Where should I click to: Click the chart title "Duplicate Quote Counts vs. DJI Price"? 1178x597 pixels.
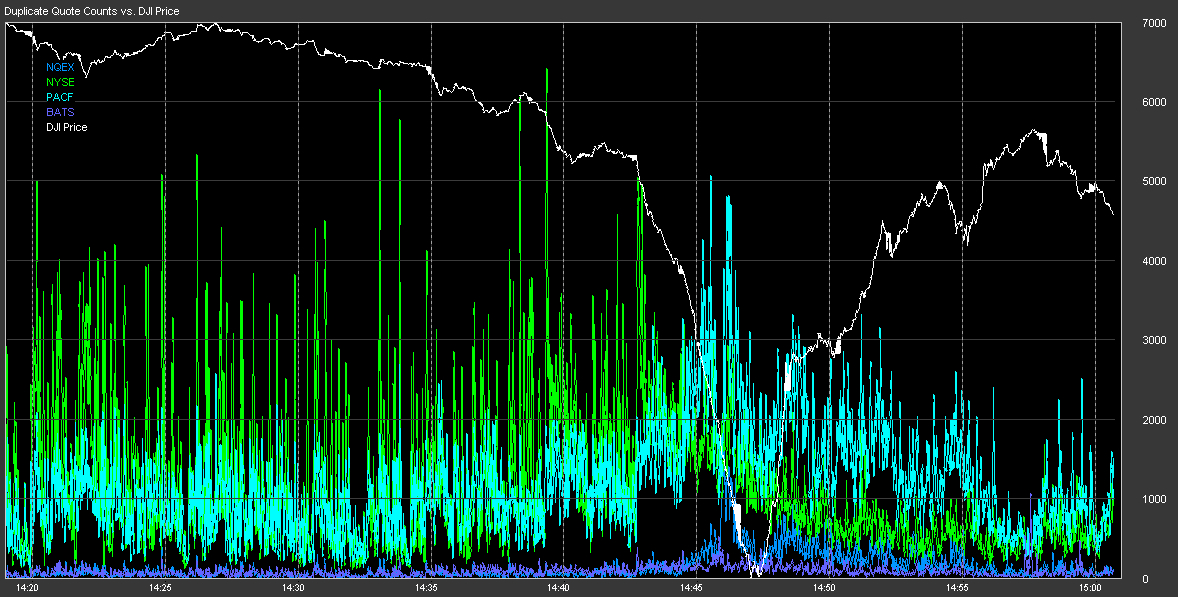[92, 11]
